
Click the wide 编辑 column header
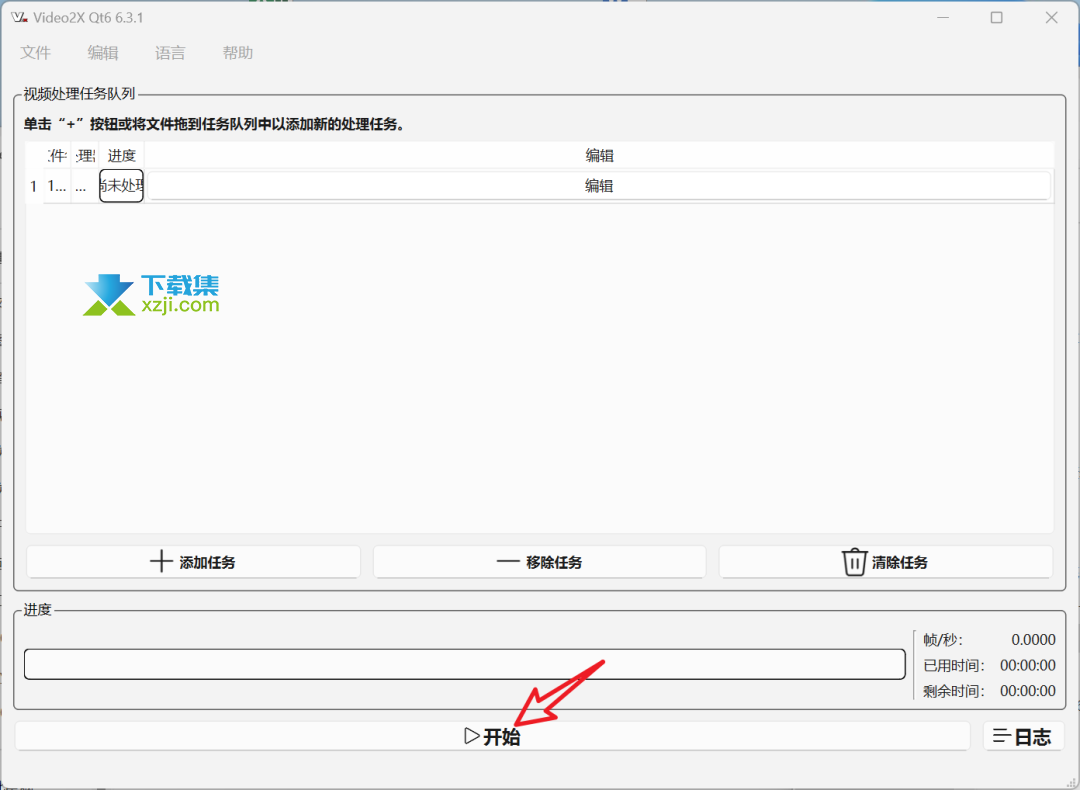tap(599, 155)
